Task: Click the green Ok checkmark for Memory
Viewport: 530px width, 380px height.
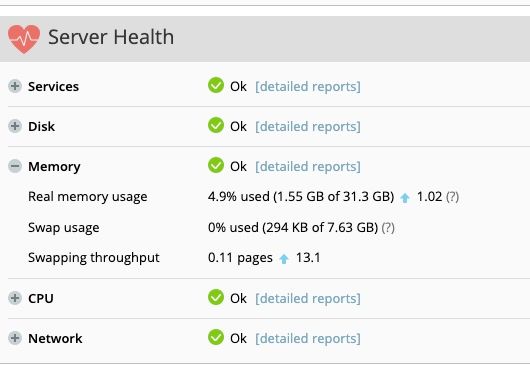Action: 216,165
